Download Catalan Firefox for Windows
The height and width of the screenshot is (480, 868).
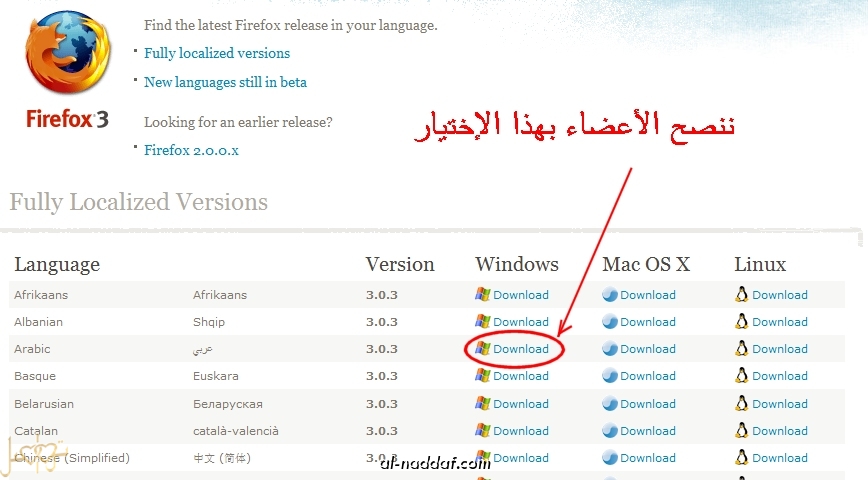[521, 431]
